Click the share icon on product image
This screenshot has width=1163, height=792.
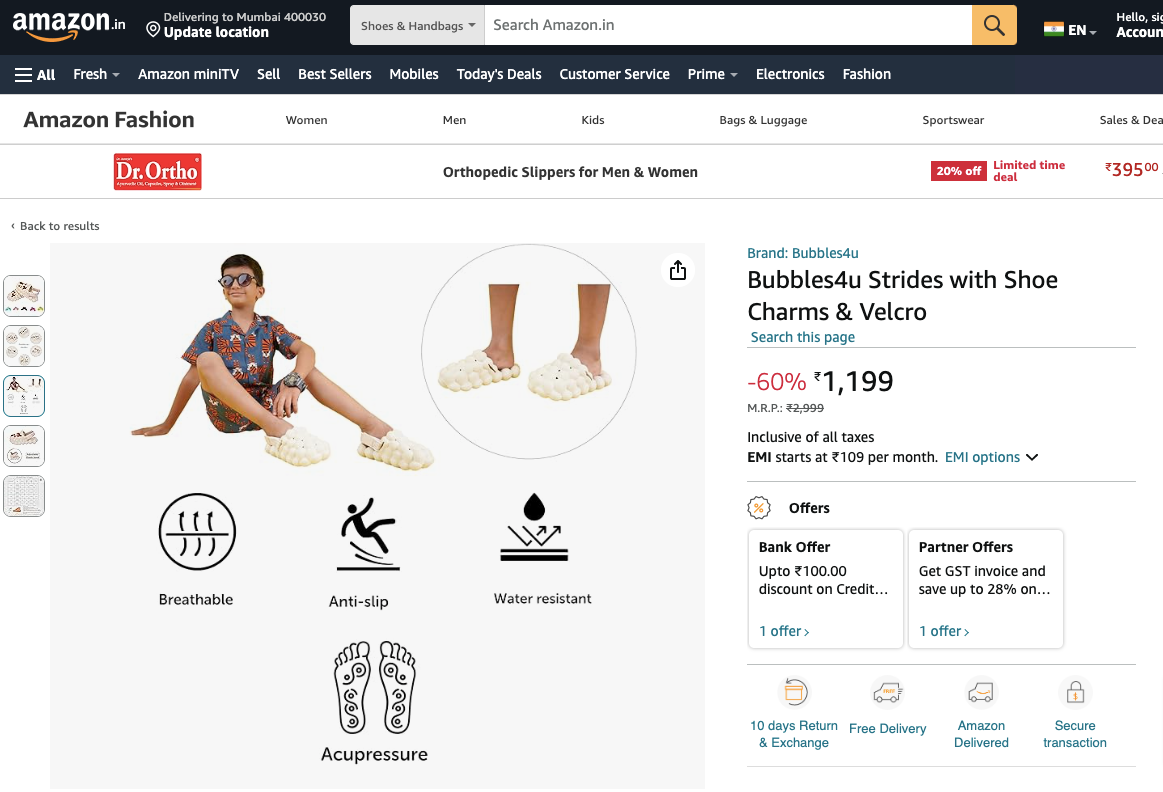tap(678, 270)
